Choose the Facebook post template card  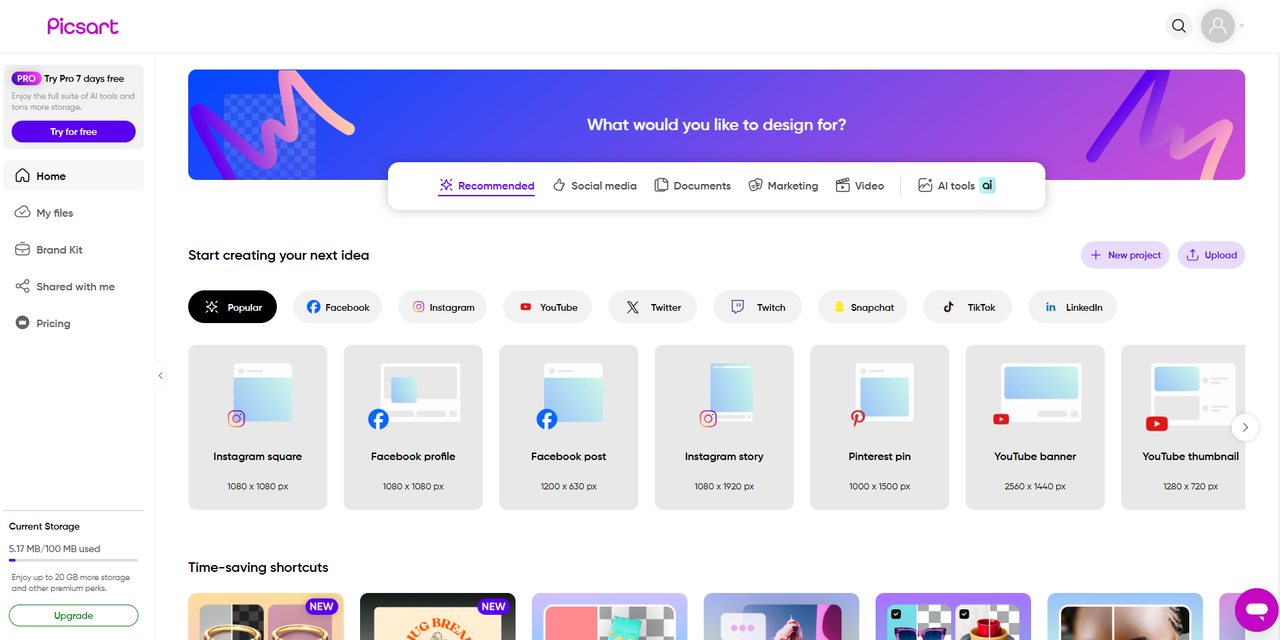point(569,427)
